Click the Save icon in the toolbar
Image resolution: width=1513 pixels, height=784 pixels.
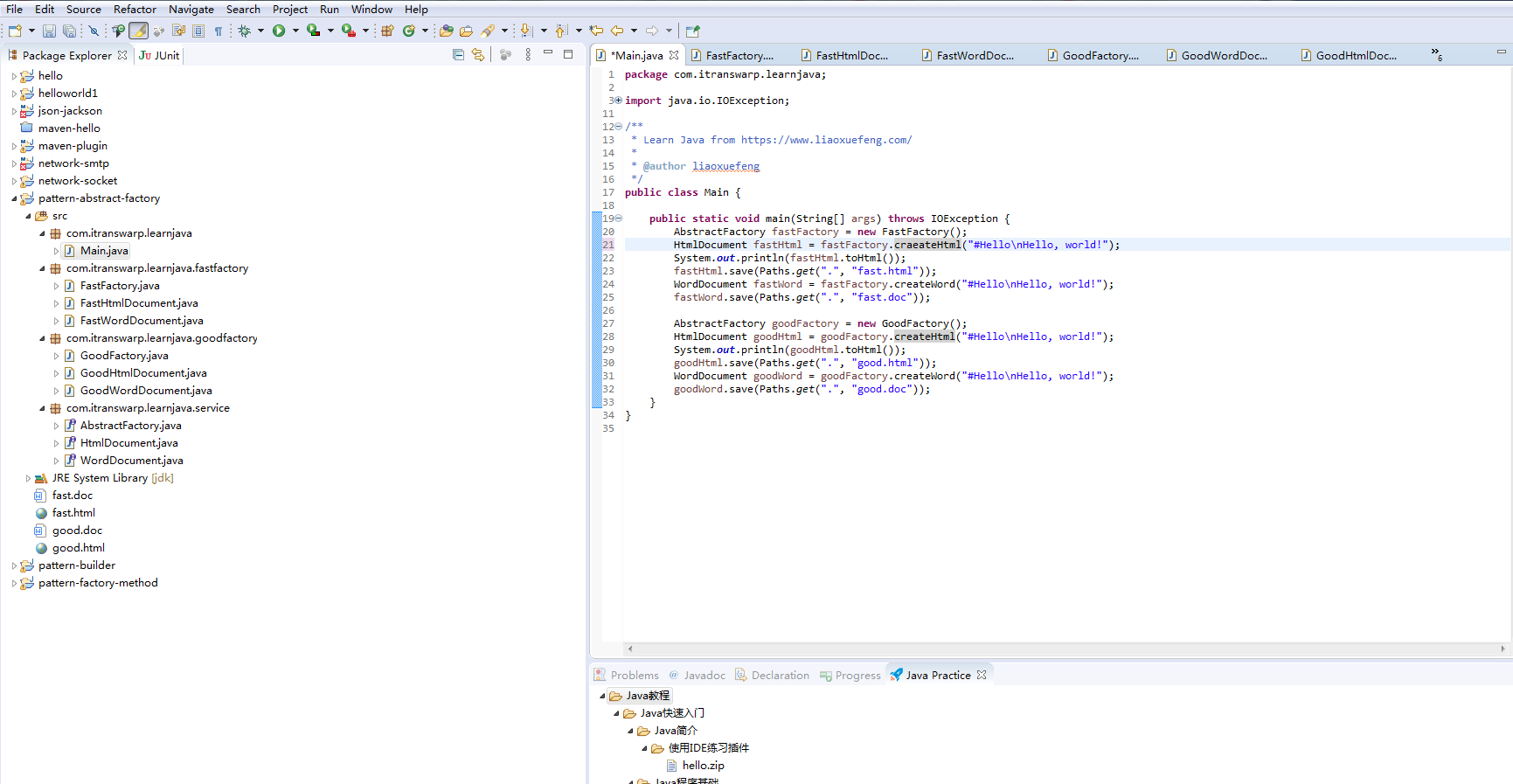pyautogui.click(x=49, y=31)
